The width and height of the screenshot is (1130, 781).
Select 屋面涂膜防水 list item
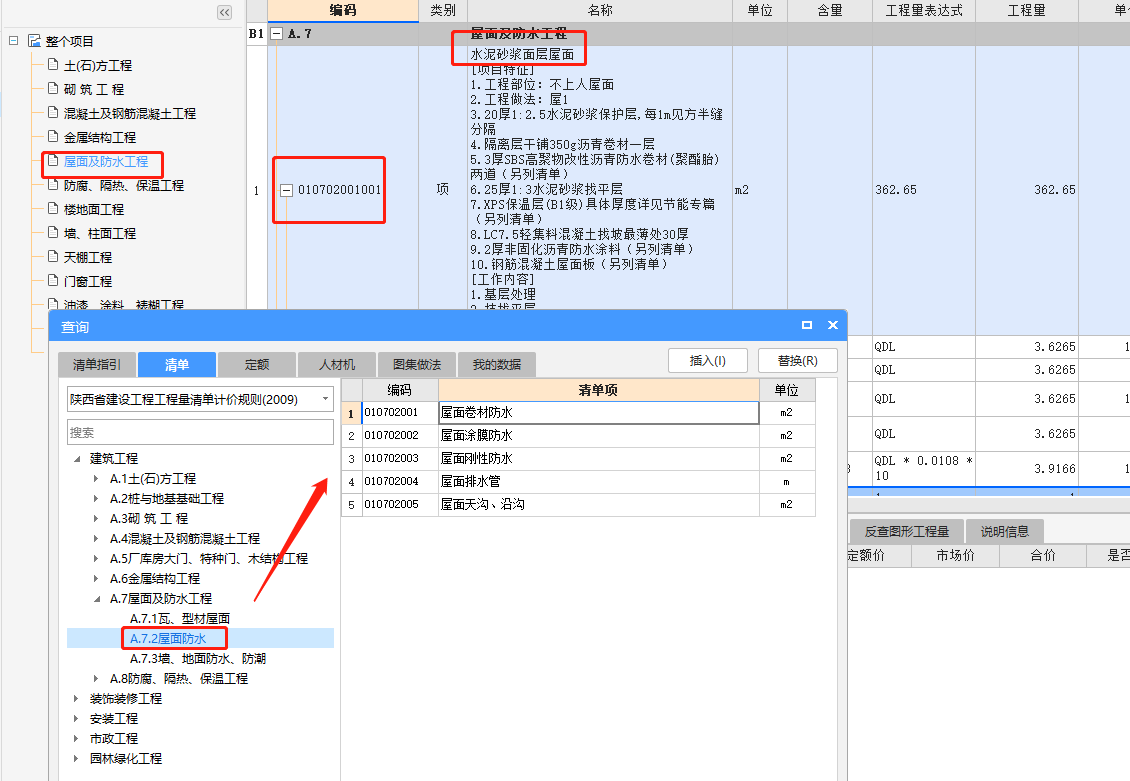tap(598, 436)
